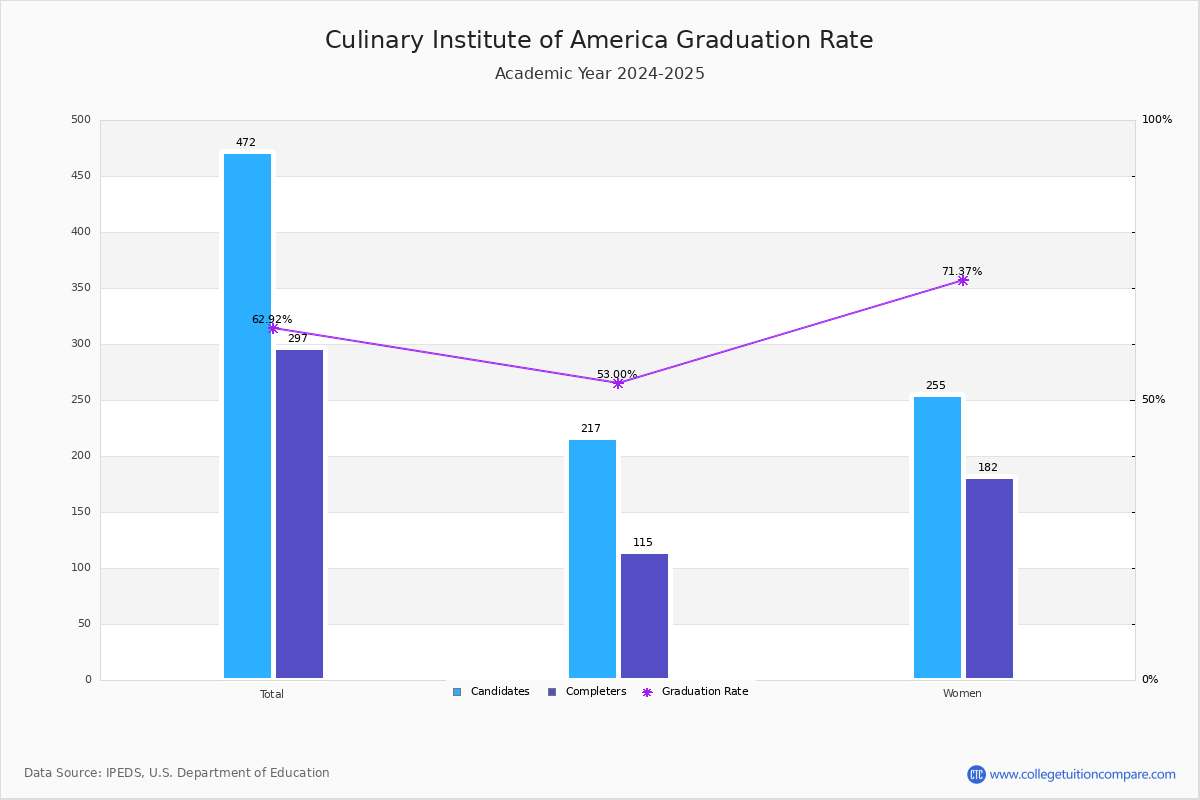
Task: Click the Graduation Rate legend star marker
Action: (647, 692)
